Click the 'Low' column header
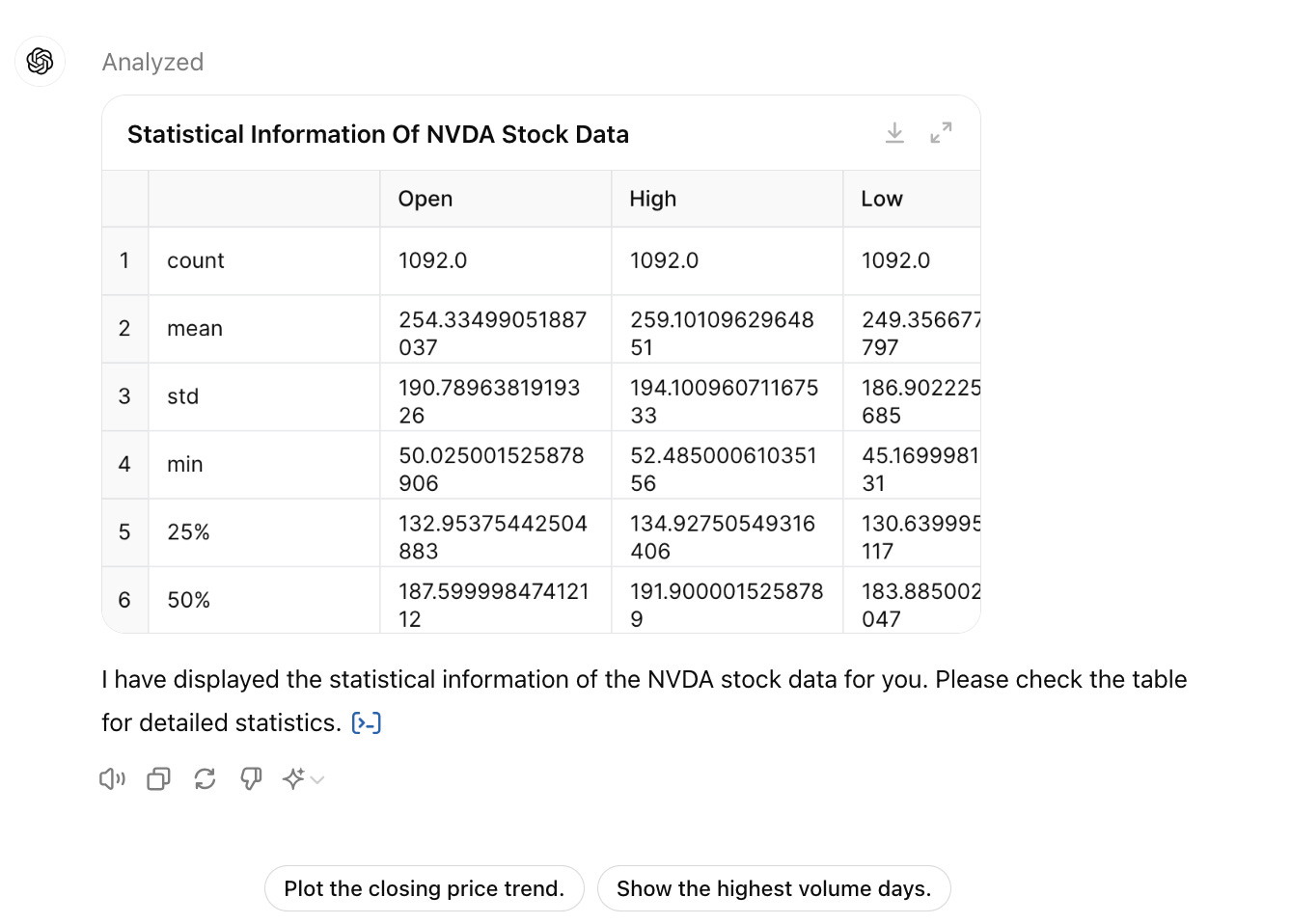Image resolution: width=1291 pixels, height=924 pixels. [881, 199]
